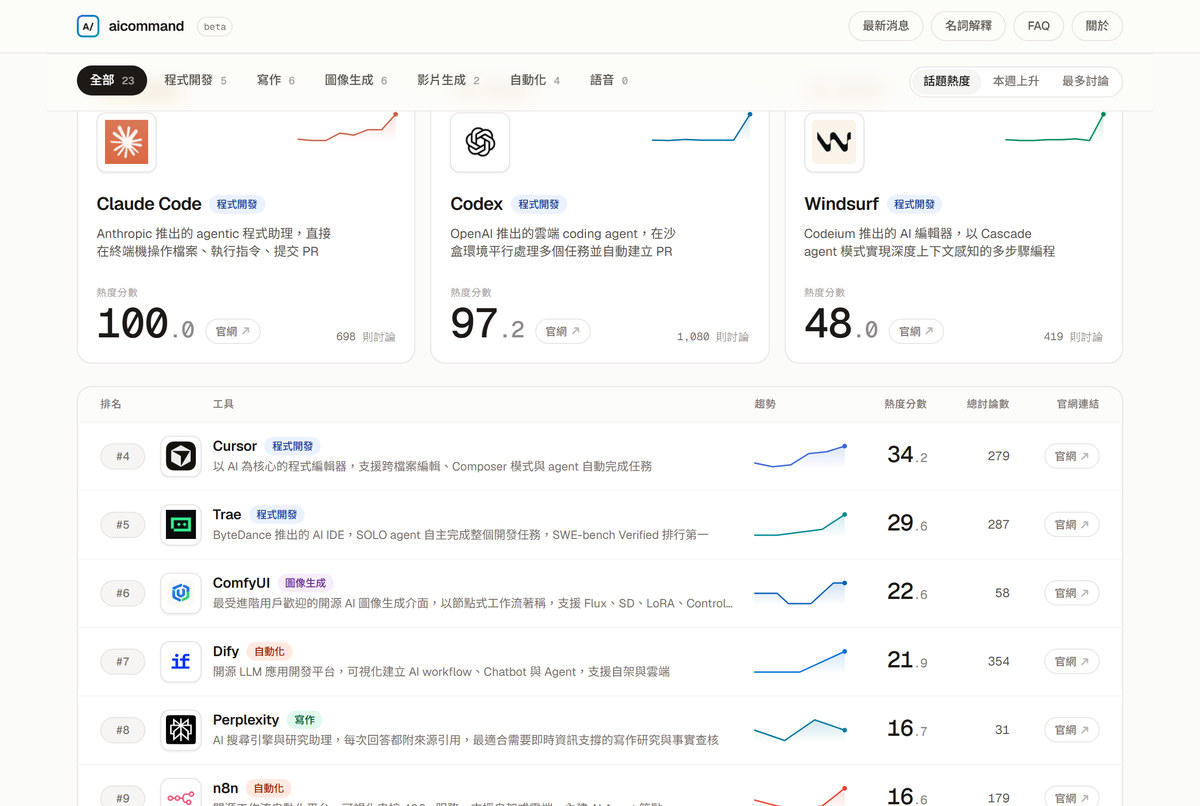The width and height of the screenshot is (1200, 806).
Task: Click 419 則討論 on Windsurf card
Action: pos(1073,337)
